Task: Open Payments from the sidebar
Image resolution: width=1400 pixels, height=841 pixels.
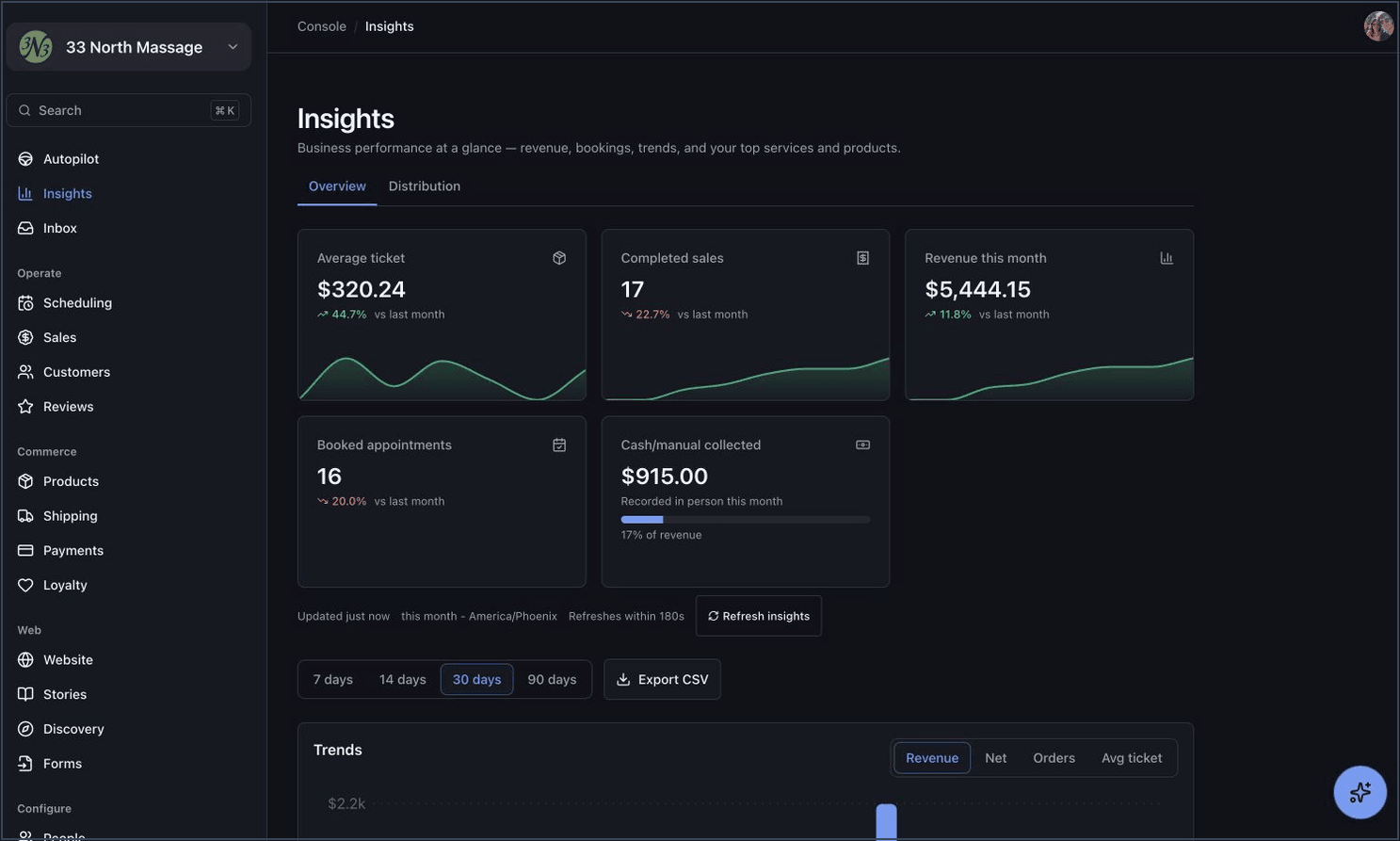Action: point(129,550)
